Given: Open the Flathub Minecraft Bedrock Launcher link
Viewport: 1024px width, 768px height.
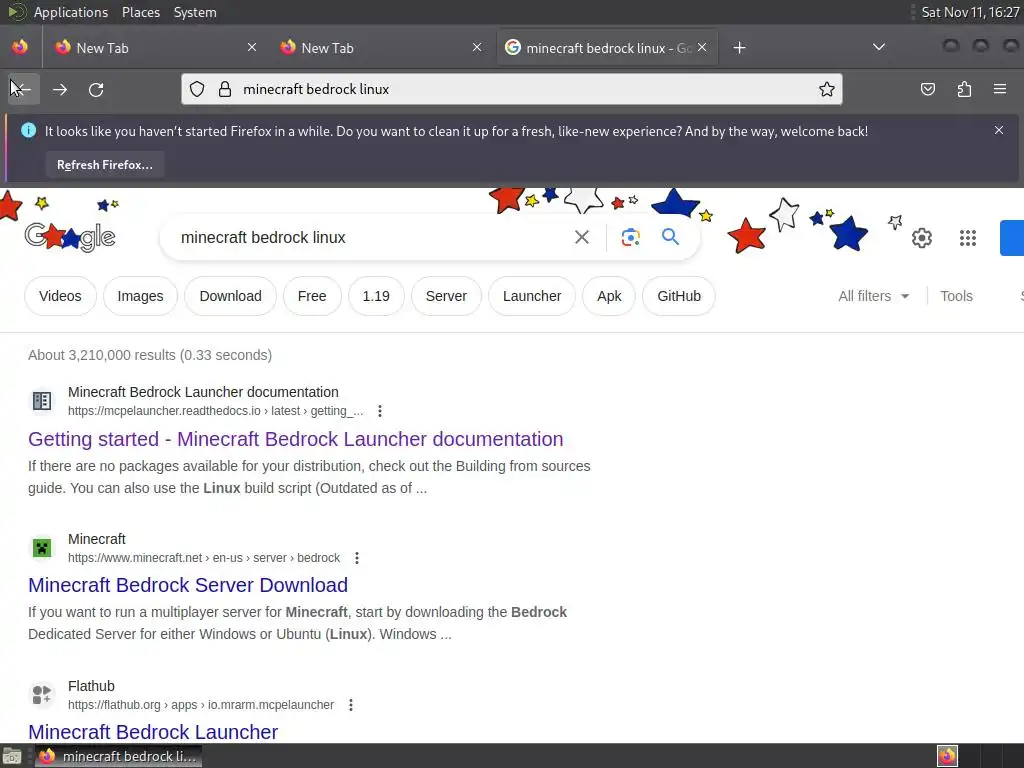Looking at the screenshot, I should pyautogui.click(x=153, y=731).
